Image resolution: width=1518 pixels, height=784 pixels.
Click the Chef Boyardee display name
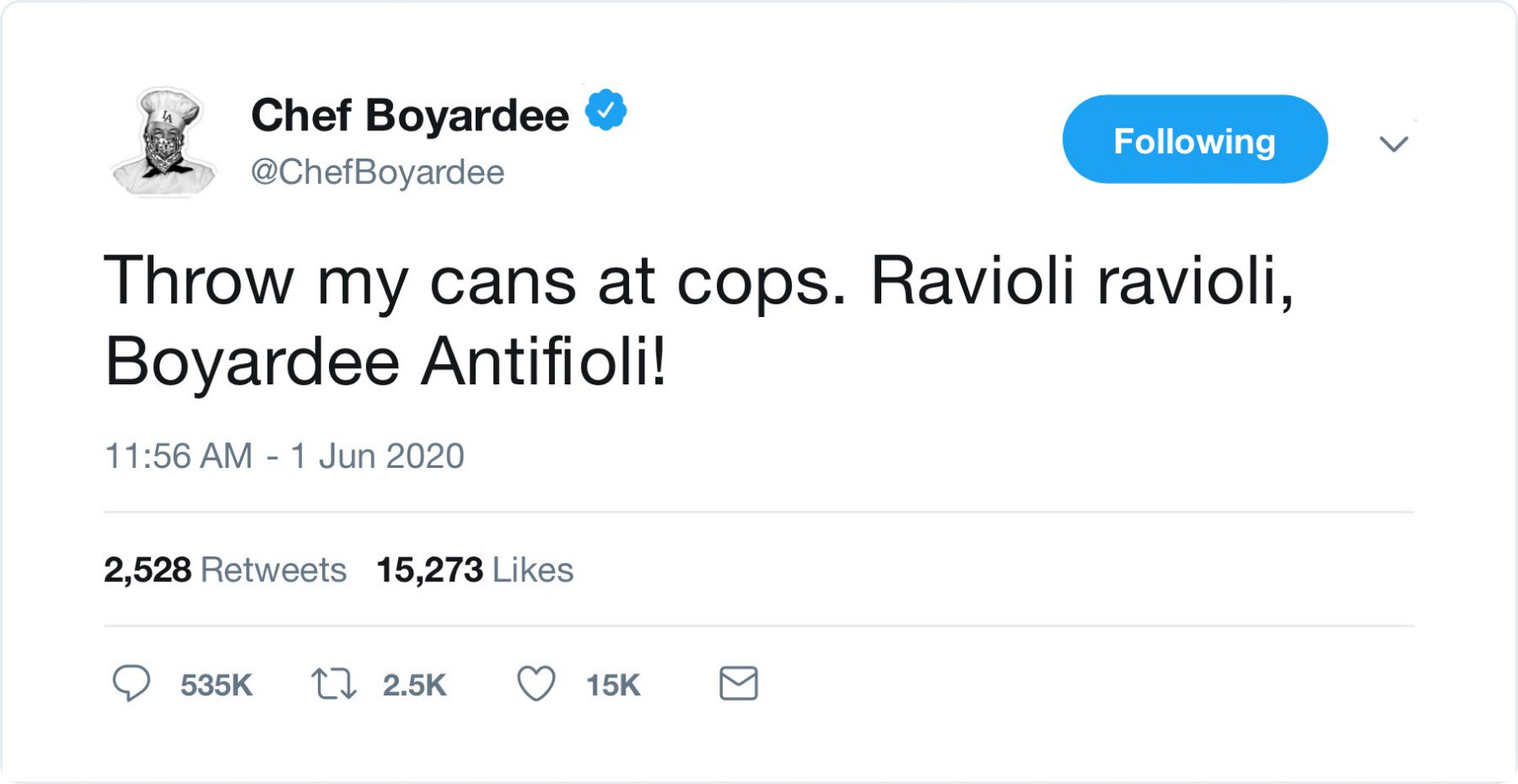pos(410,115)
